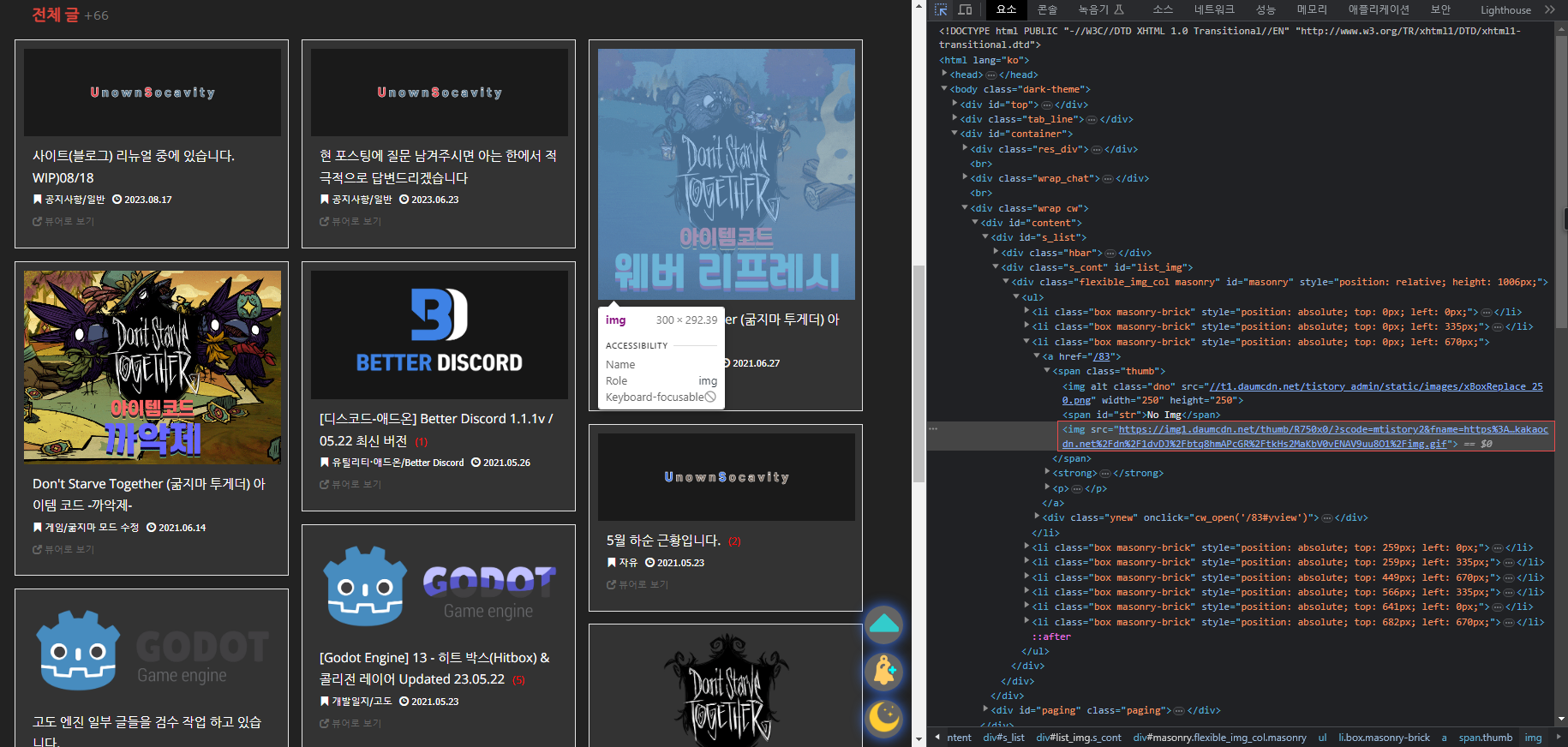Screen dimensions: 1568x747
Task: Click 뷰어로 보기 under the 사이트(블로그) 리뉴얼 post
Action: [63, 221]
